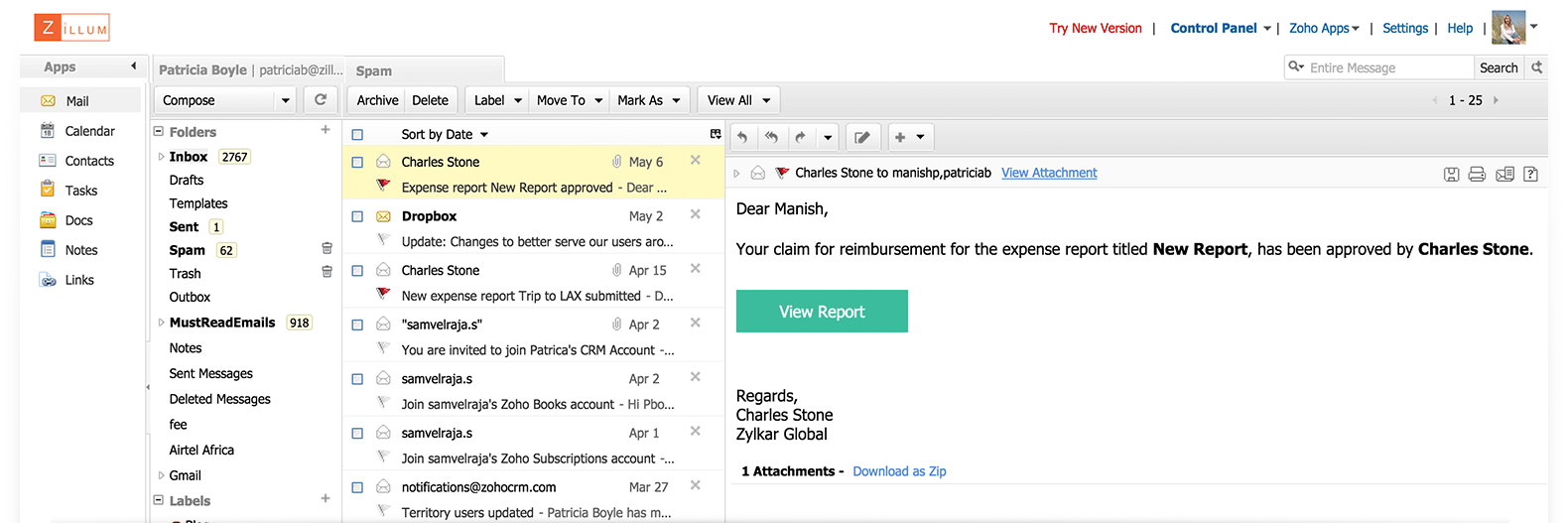This screenshot has height=523, width=1568.
Task: Open the Label dropdown
Action: (497, 100)
